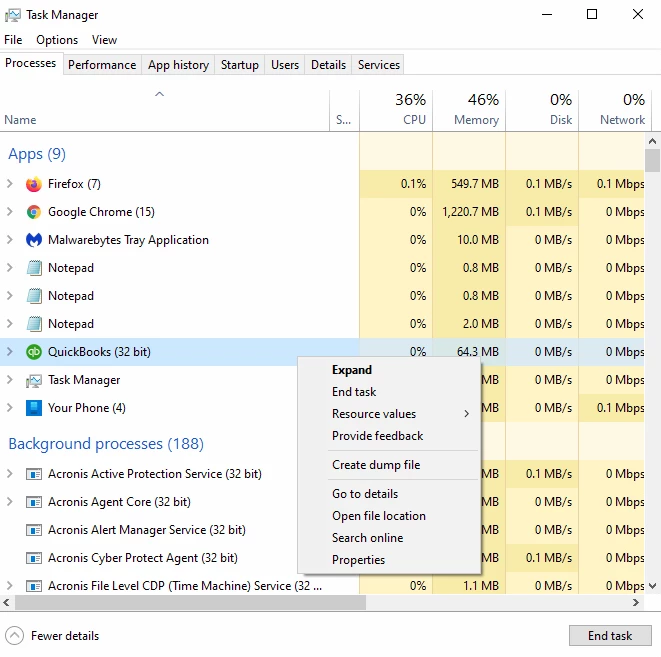Select Provide feedback from context menu
This screenshot has width=661, height=657.
(x=390, y=436)
